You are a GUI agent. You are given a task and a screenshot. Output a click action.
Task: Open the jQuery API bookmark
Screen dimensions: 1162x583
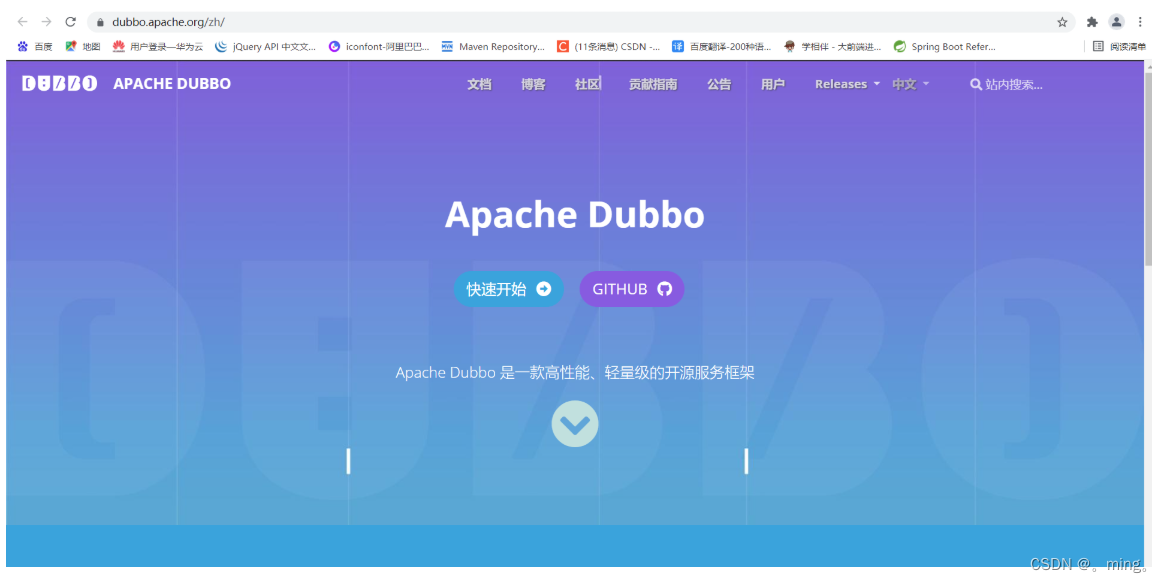[265, 47]
